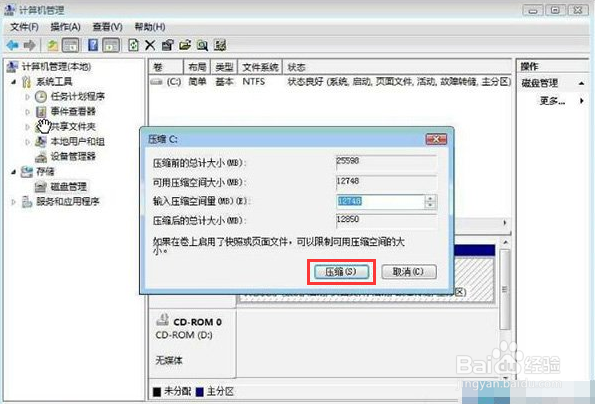Click the 布局 column header
The width and height of the screenshot is (595, 404).
point(197,67)
